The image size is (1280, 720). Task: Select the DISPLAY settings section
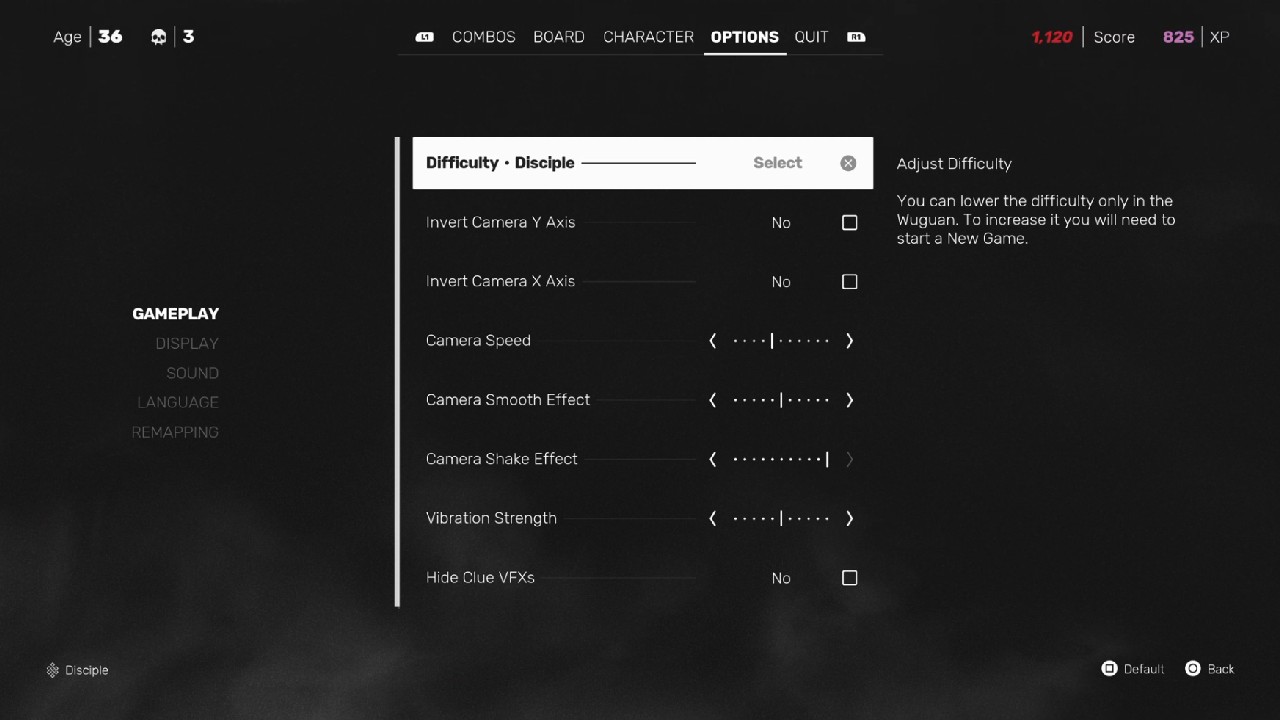[x=187, y=343]
